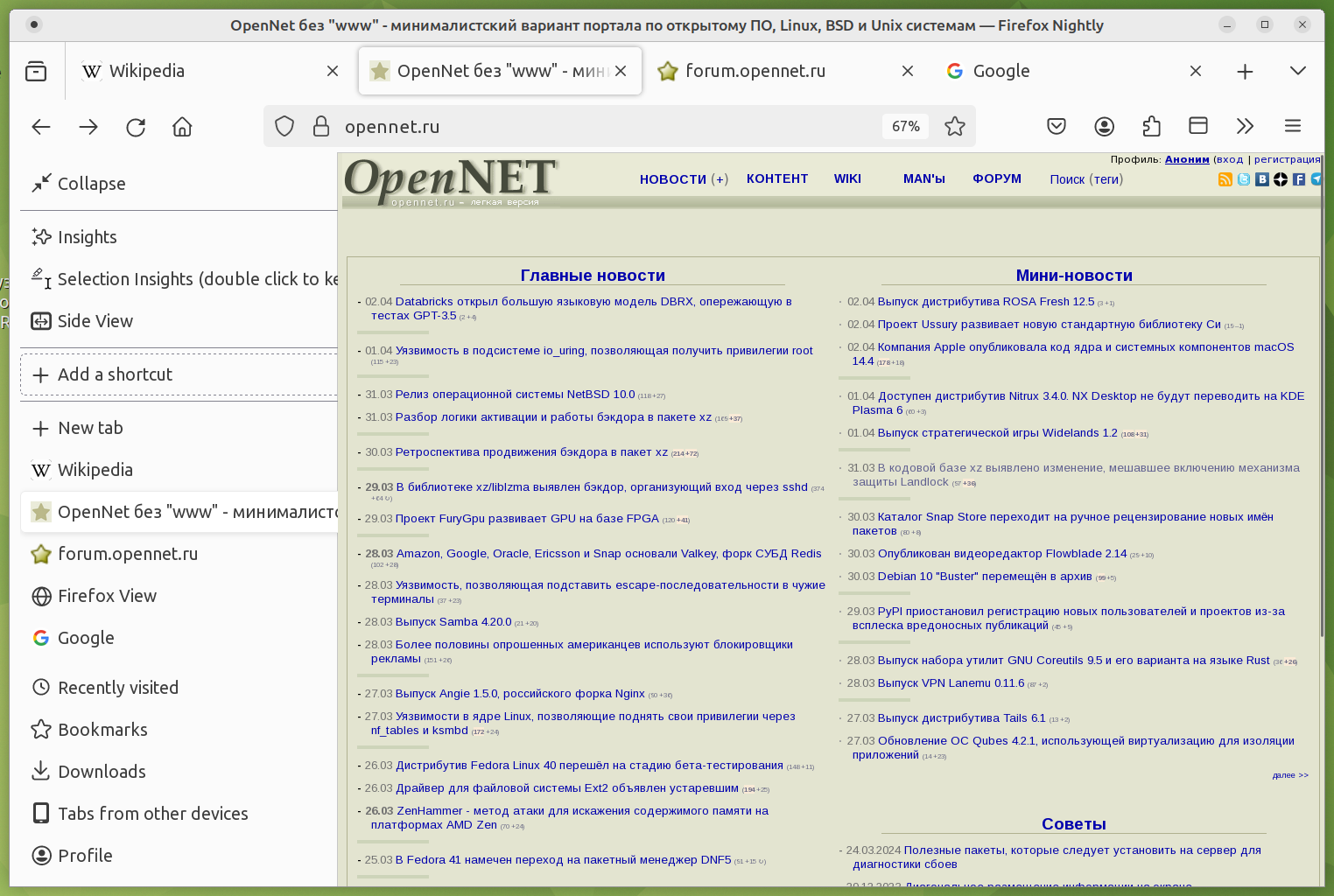Close the Wikipedia tab

[x=333, y=71]
